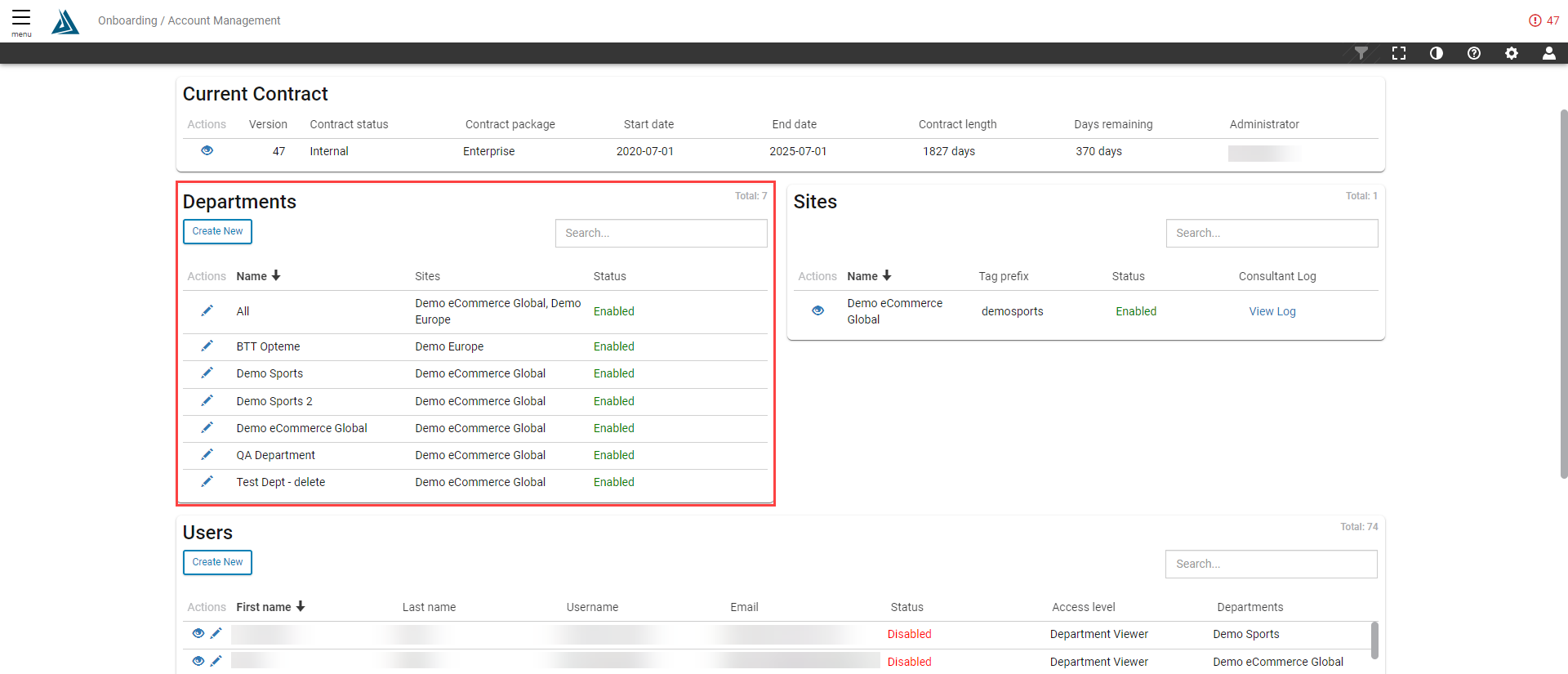Sort sites by Name column

869,276
